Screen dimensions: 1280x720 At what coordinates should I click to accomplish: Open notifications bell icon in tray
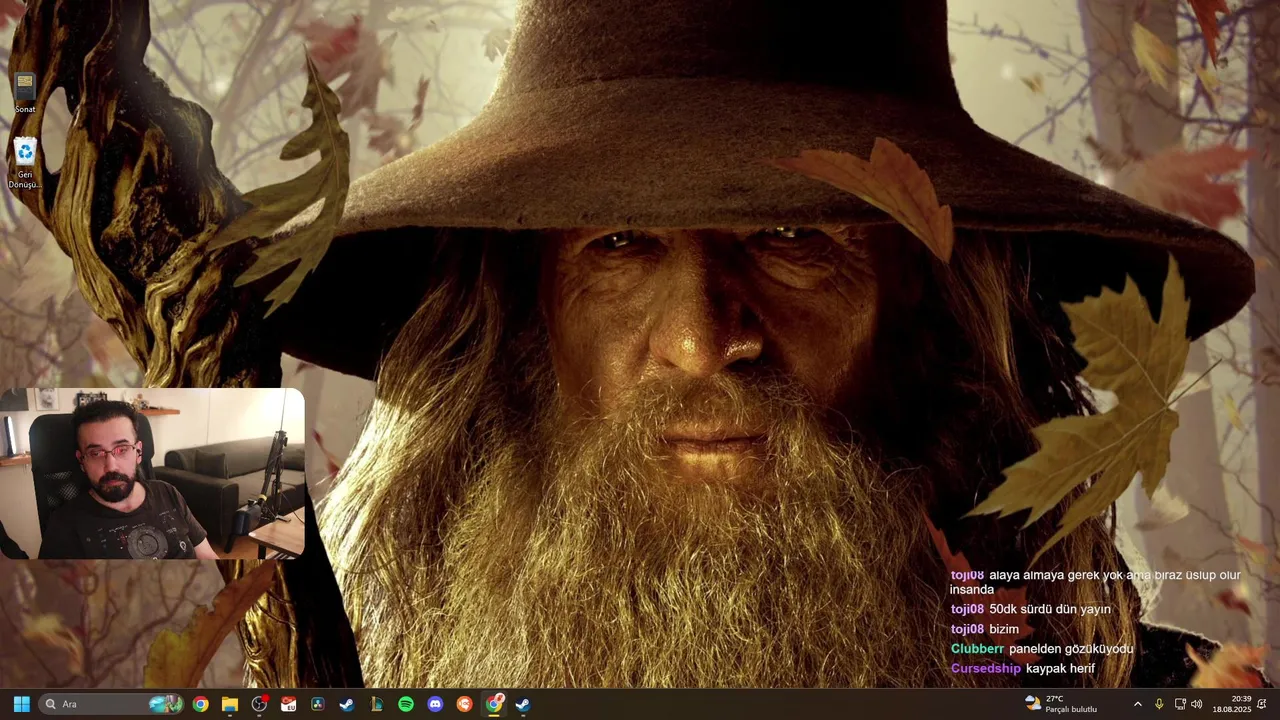point(1262,704)
